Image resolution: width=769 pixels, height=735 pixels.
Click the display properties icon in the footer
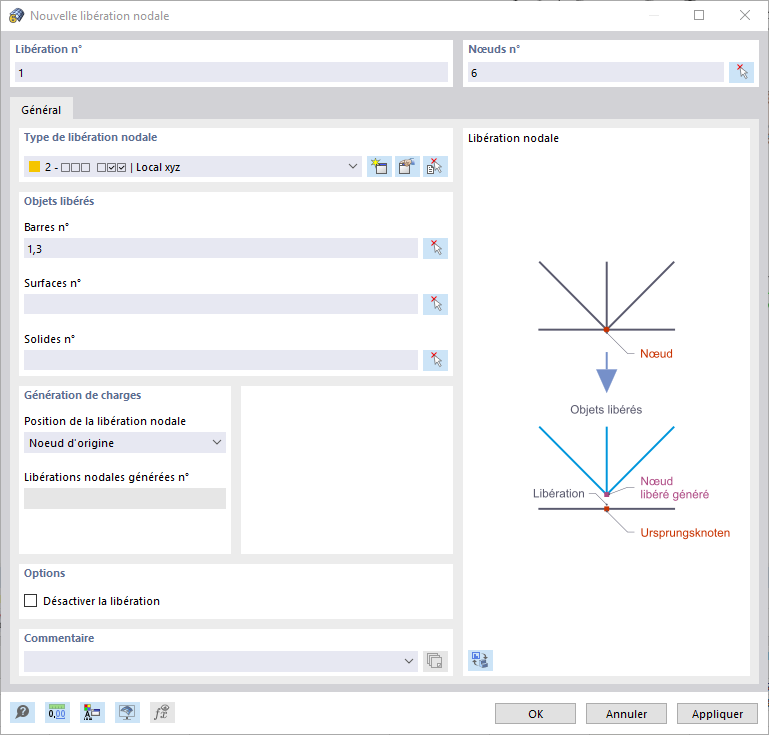pos(92,712)
